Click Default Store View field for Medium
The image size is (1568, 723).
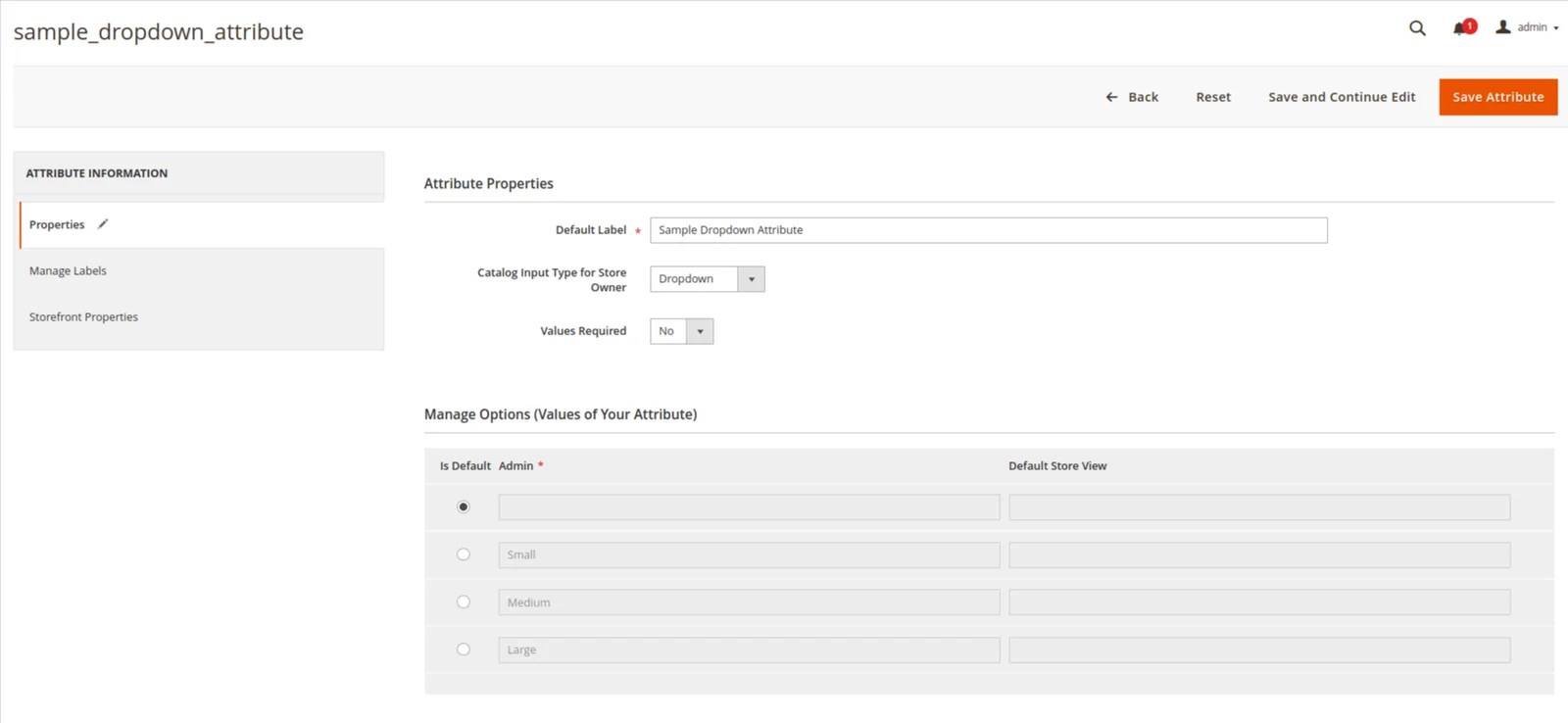[x=1259, y=602]
